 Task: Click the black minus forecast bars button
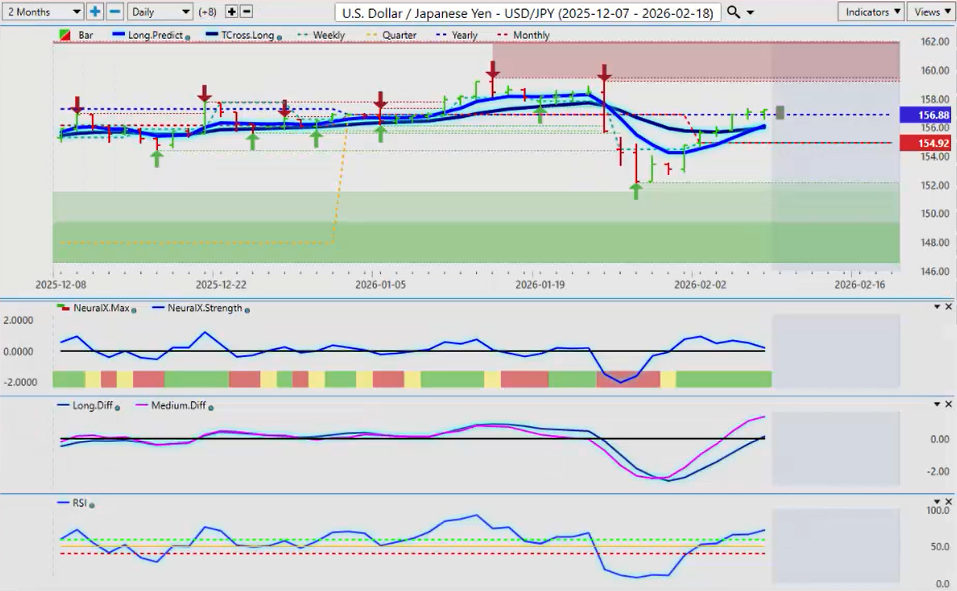(247, 11)
